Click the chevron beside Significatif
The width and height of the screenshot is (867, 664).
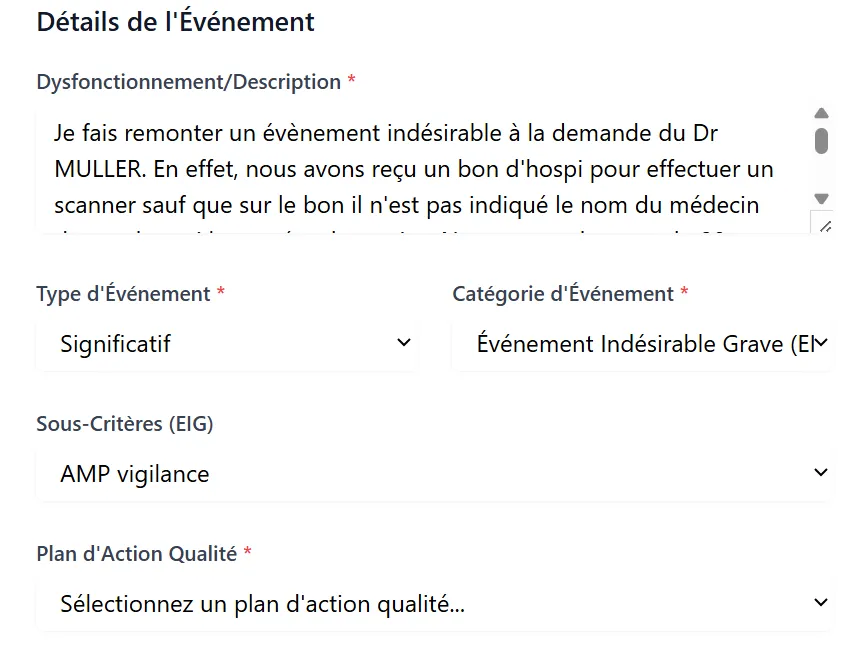404,343
